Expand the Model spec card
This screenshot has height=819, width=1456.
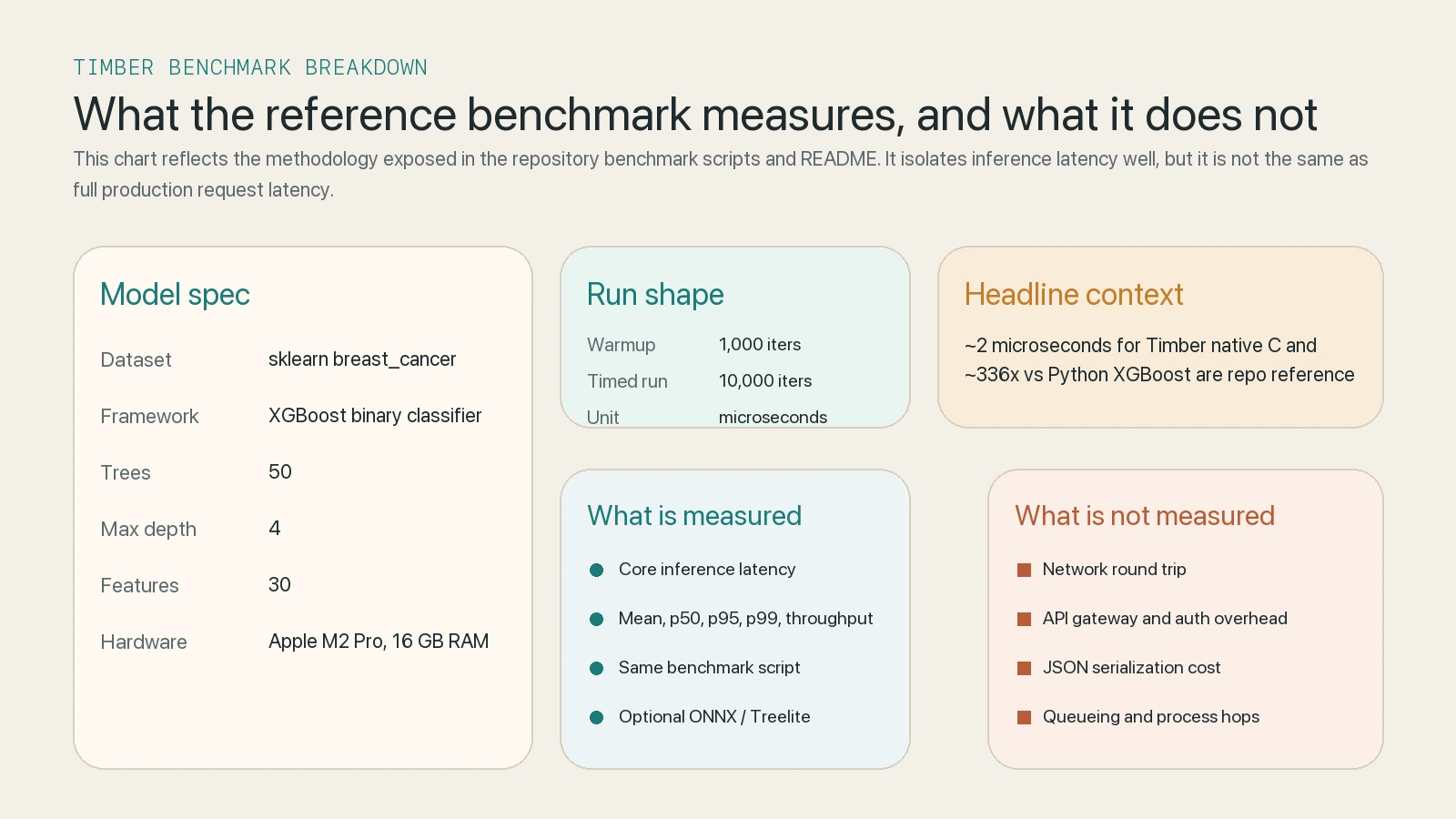[175, 294]
